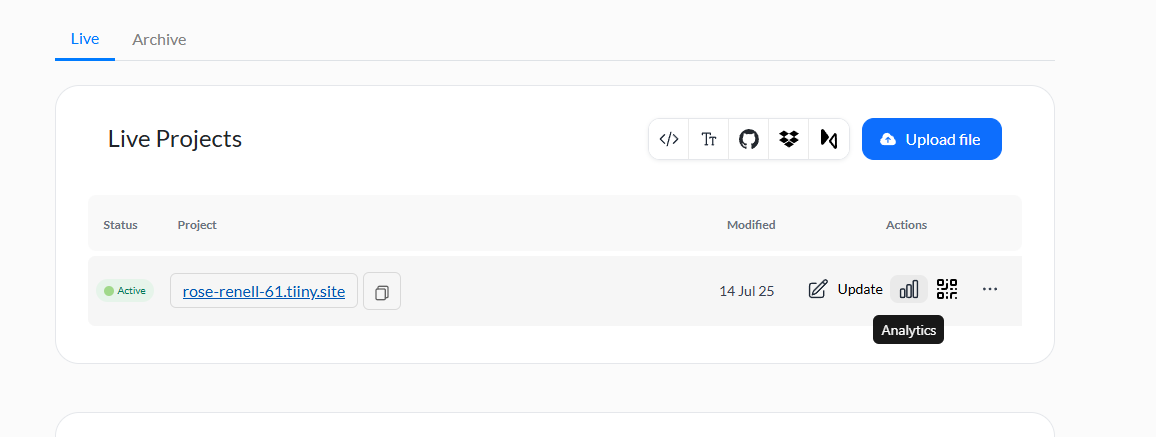The width and height of the screenshot is (1156, 437).
Task: Click the 14 Jul 25 date
Action: (x=747, y=291)
